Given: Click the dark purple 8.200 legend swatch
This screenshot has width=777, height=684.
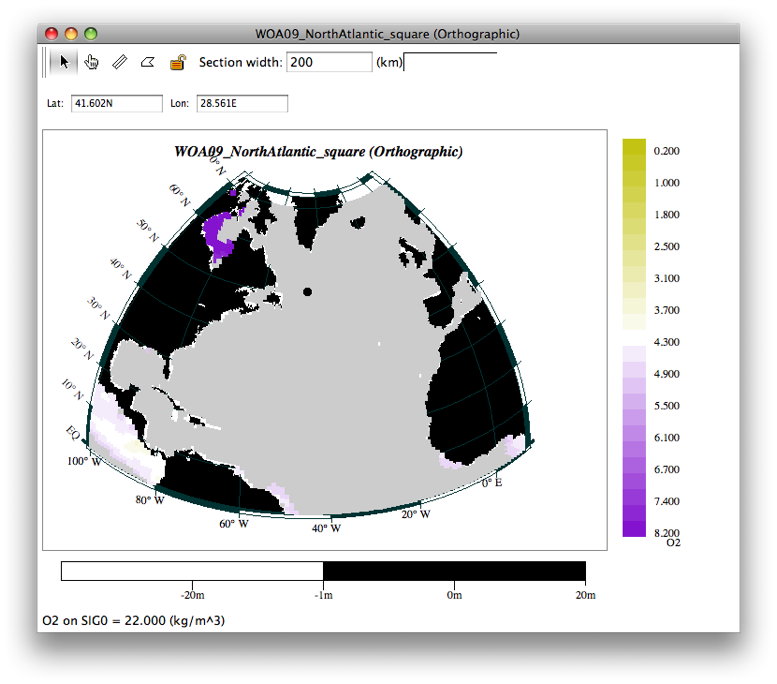Looking at the screenshot, I should coord(634,528).
